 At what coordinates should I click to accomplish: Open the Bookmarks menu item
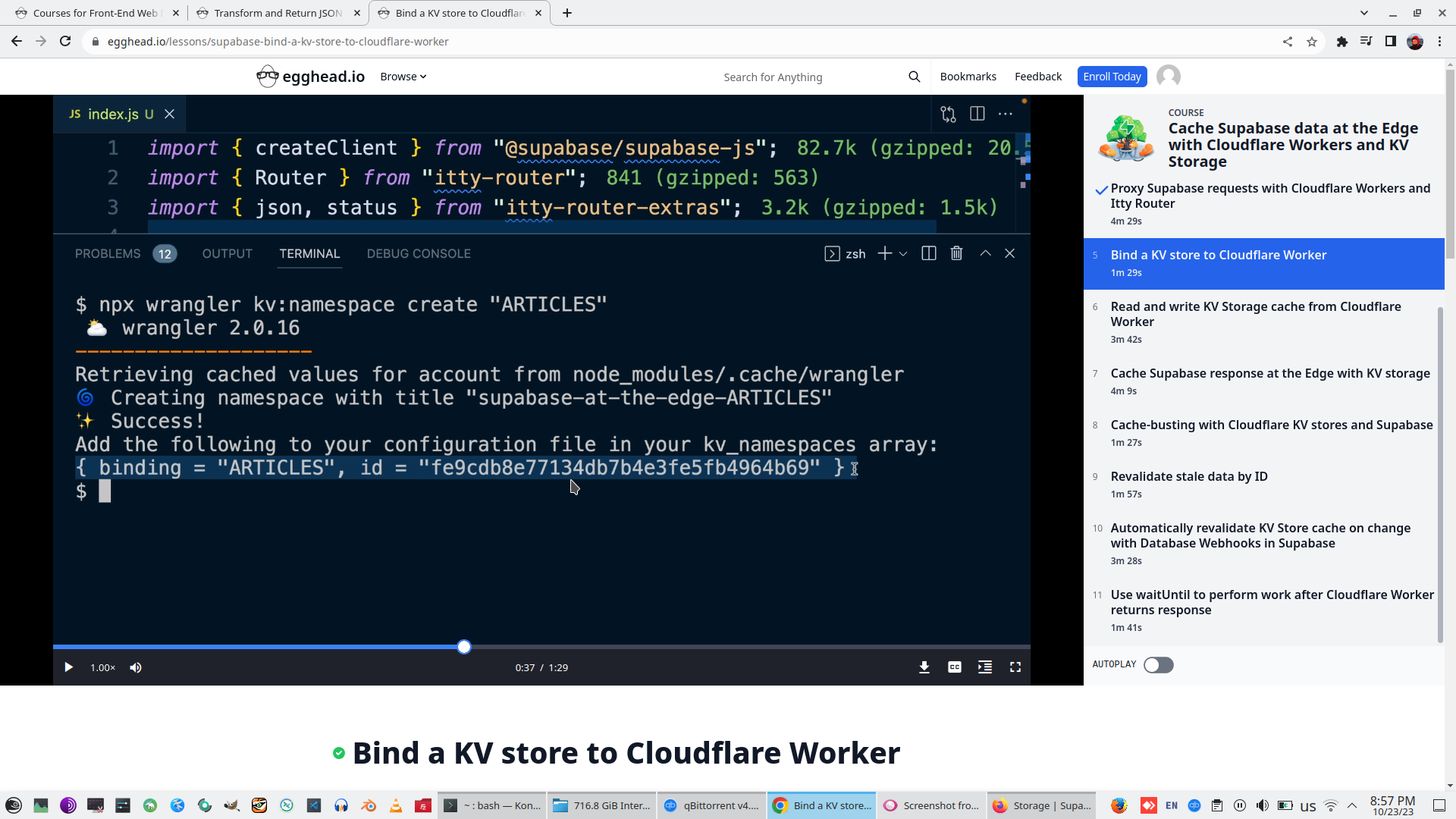click(968, 77)
